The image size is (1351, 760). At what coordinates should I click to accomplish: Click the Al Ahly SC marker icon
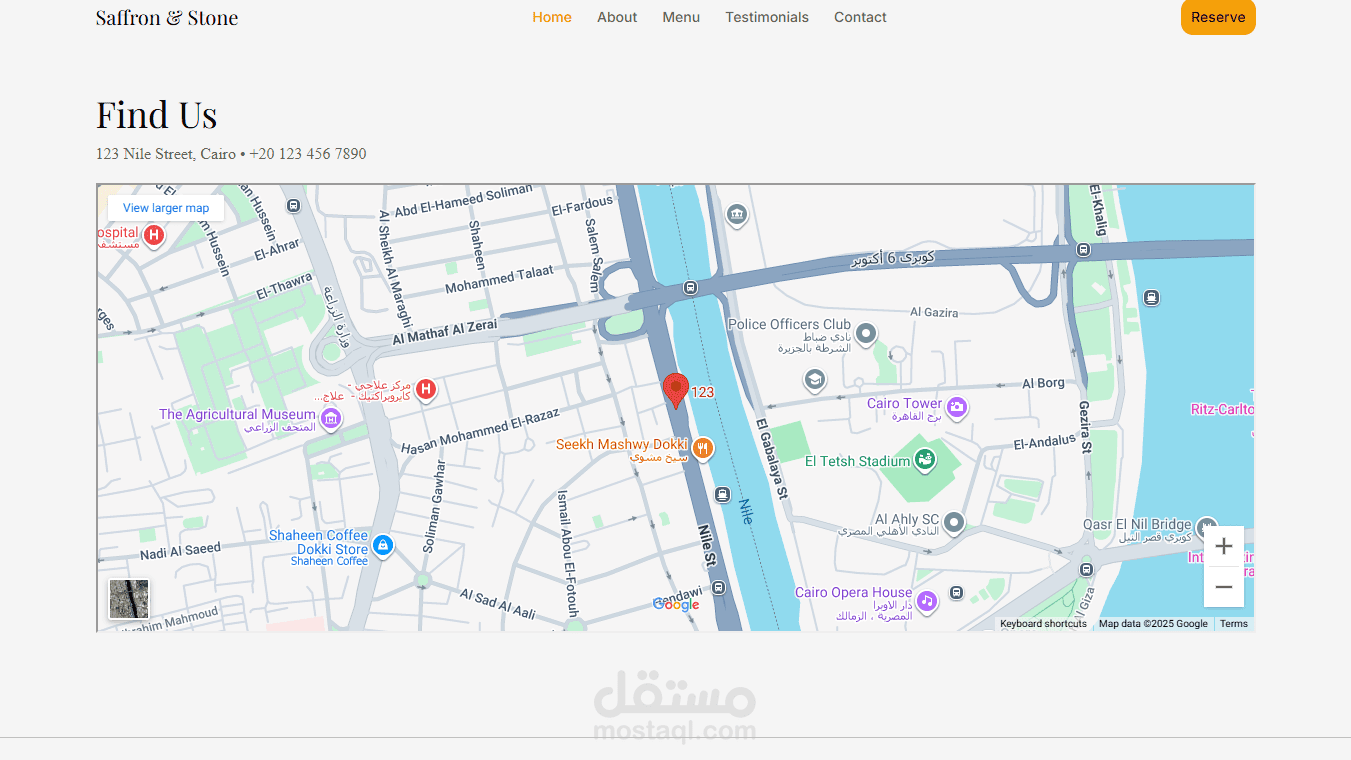pyautogui.click(x=954, y=522)
